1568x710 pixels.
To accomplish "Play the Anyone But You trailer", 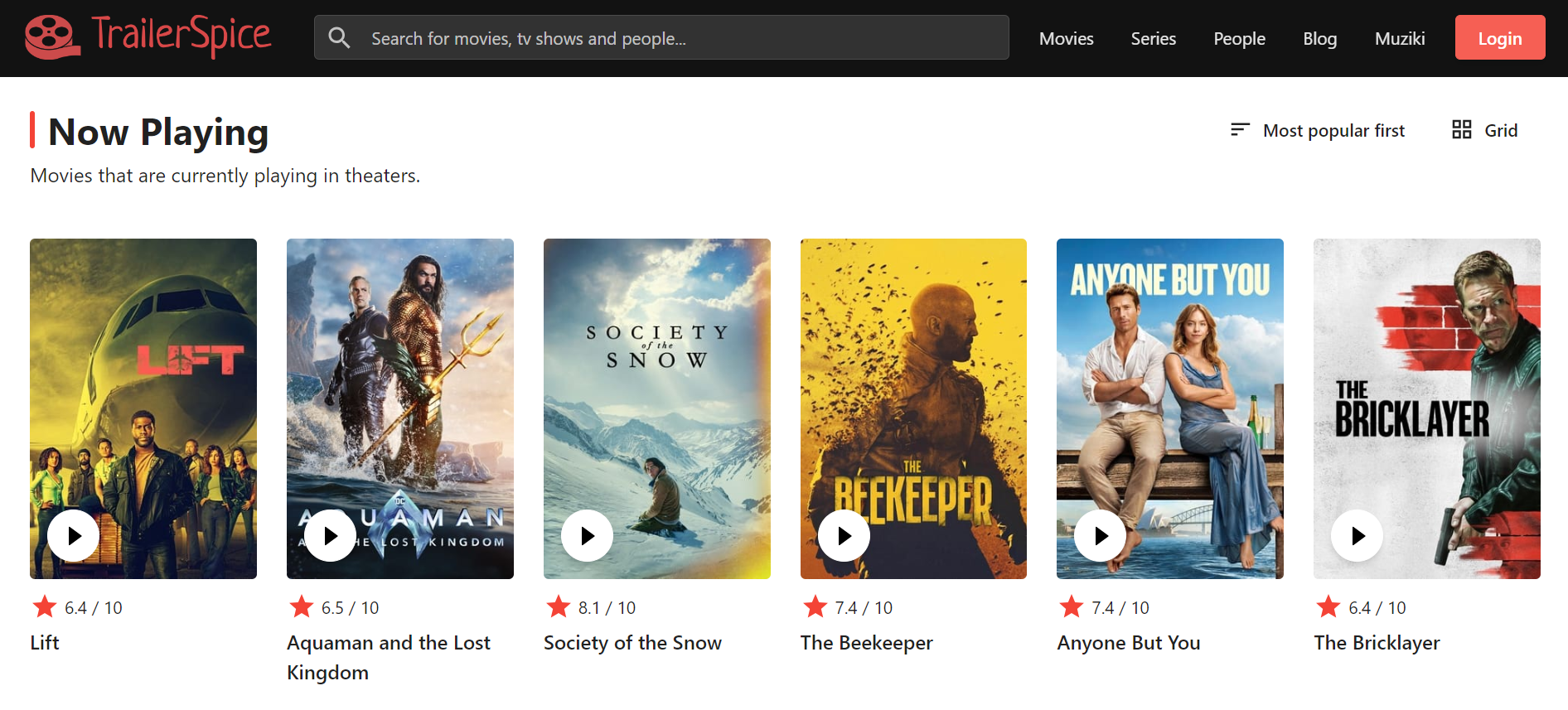I will [1100, 536].
